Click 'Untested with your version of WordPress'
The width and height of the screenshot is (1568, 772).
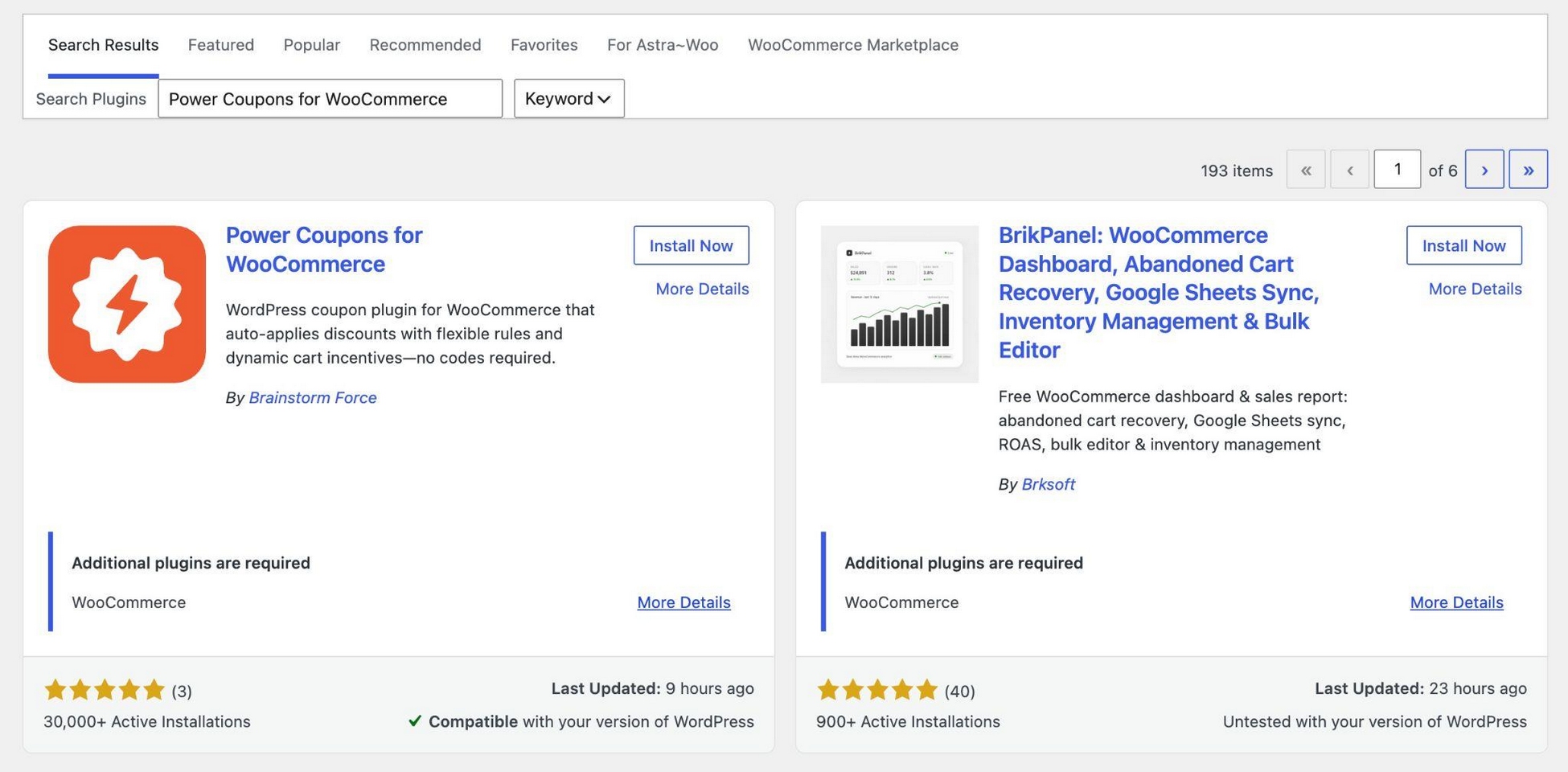[1374, 721]
